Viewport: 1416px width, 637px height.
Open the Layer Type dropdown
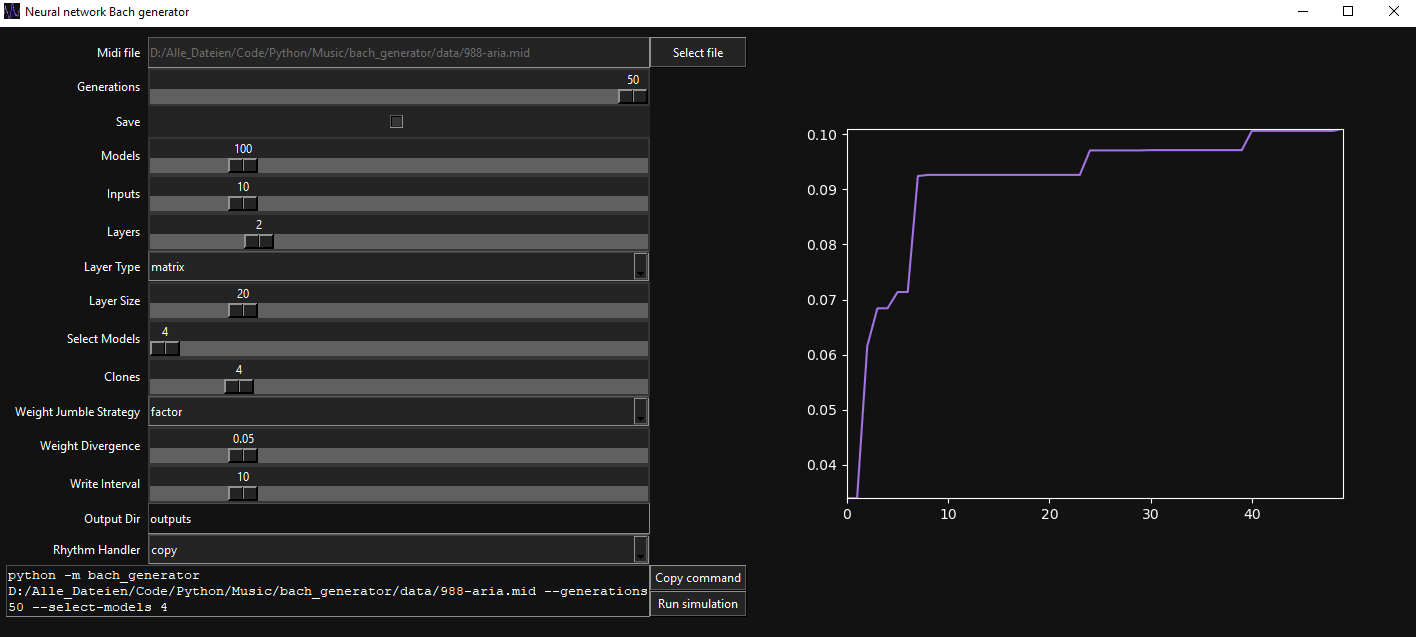pos(640,266)
